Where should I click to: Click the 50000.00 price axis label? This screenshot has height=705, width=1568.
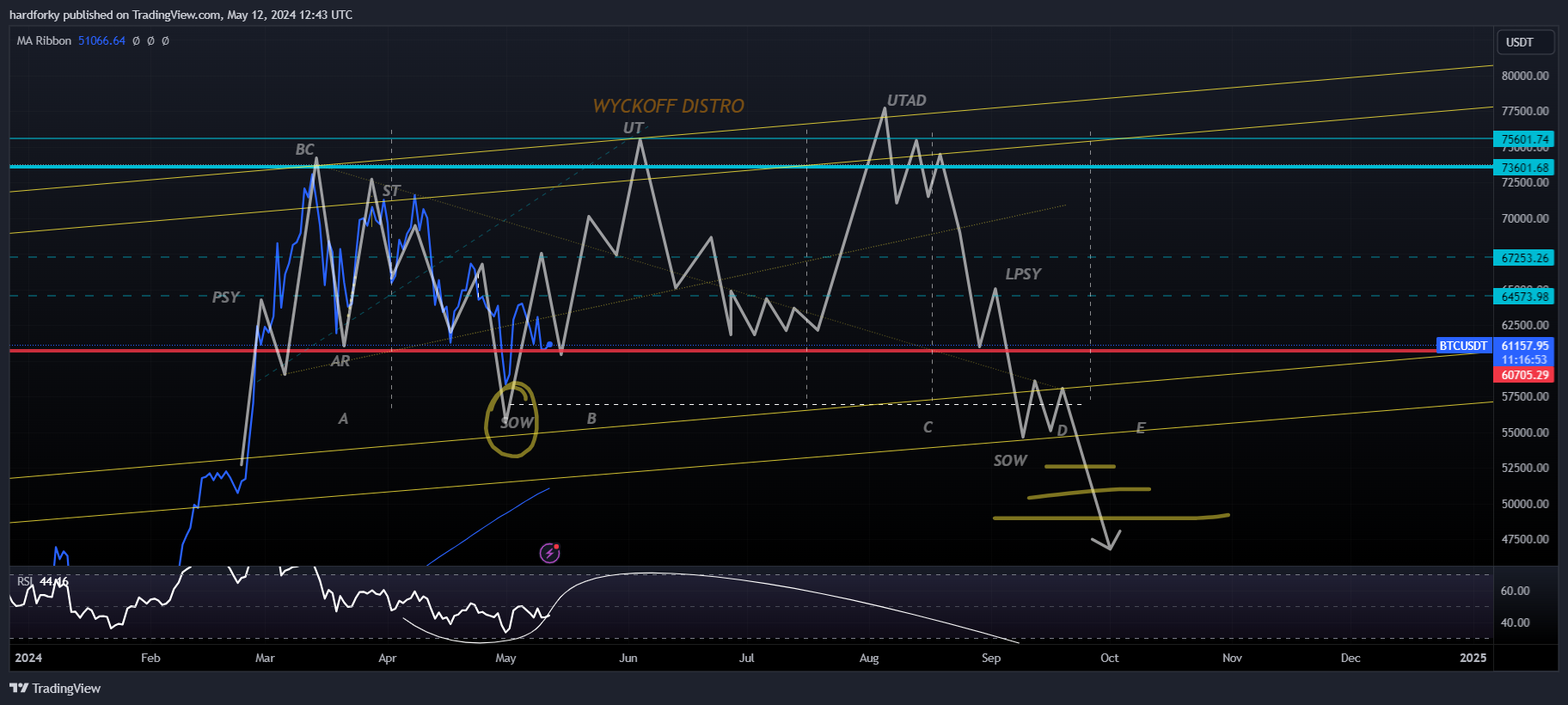pos(1525,504)
